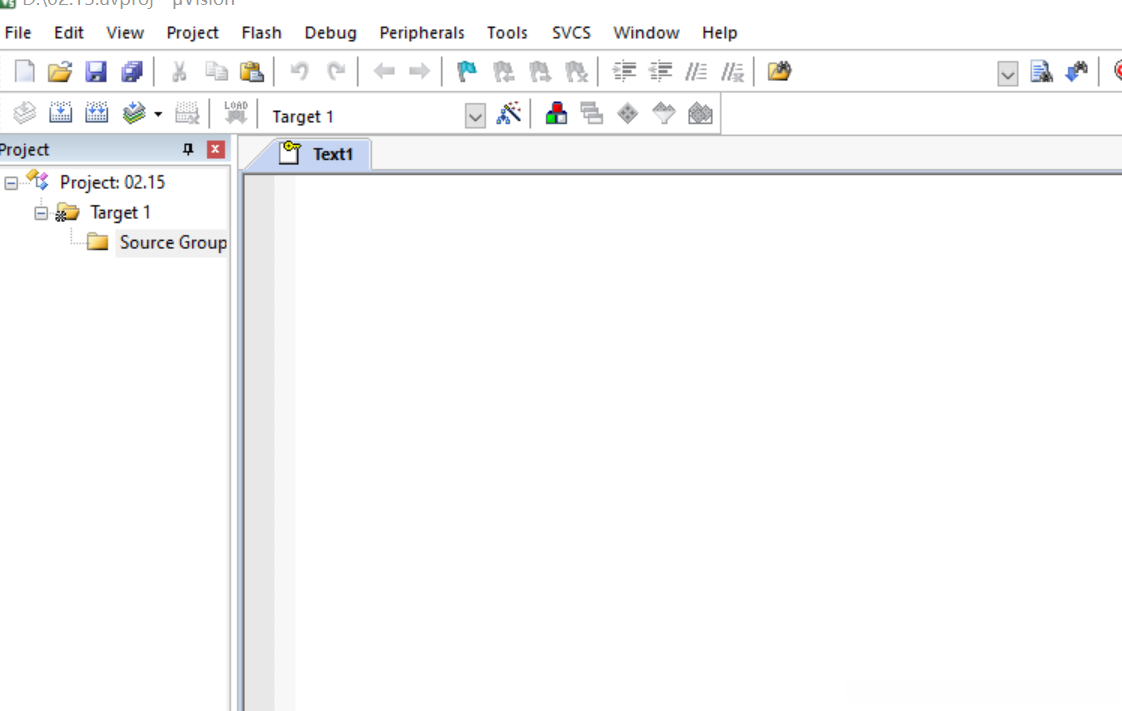Save the current file icon
Image resolution: width=1122 pixels, height=711 pixels.
[x=96, y=72]
